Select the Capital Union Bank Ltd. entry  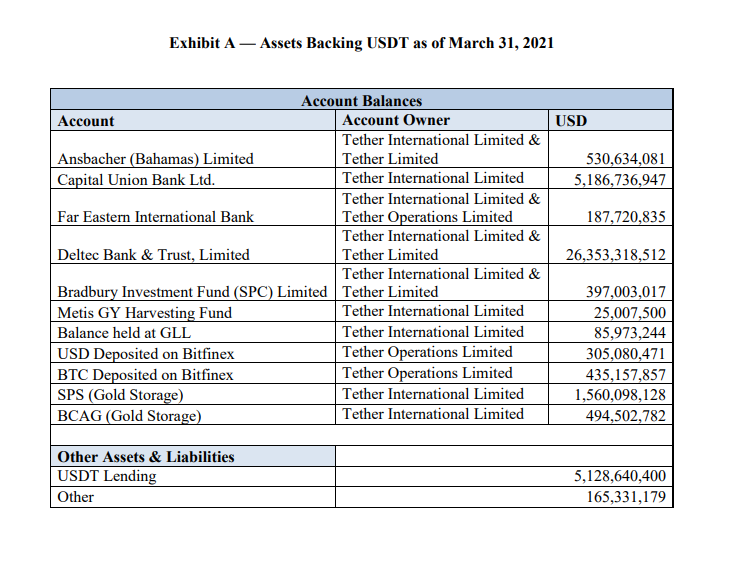point(136,179)
